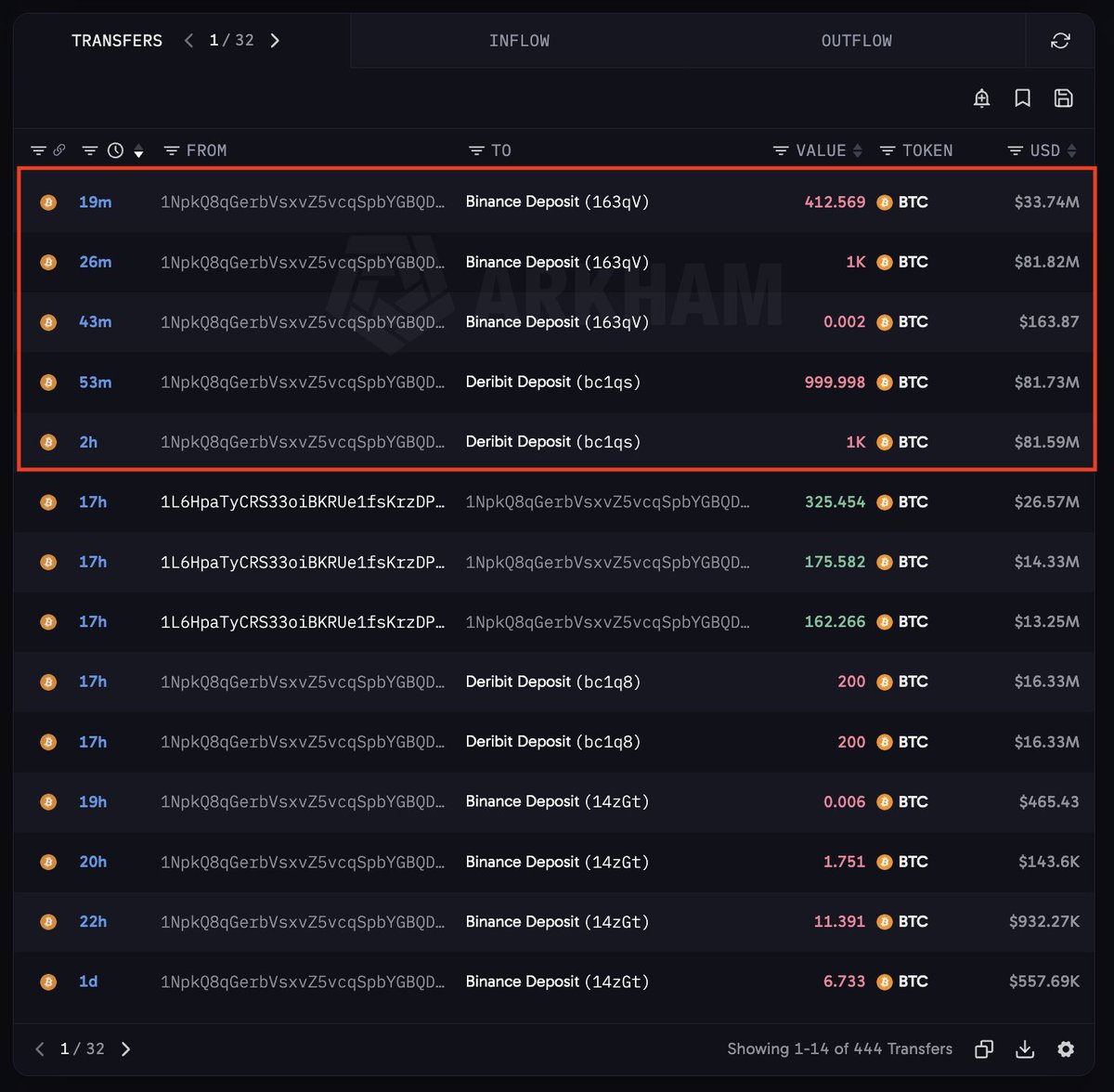
Task: Click the 19m timestamp
Action: point(95,202)
